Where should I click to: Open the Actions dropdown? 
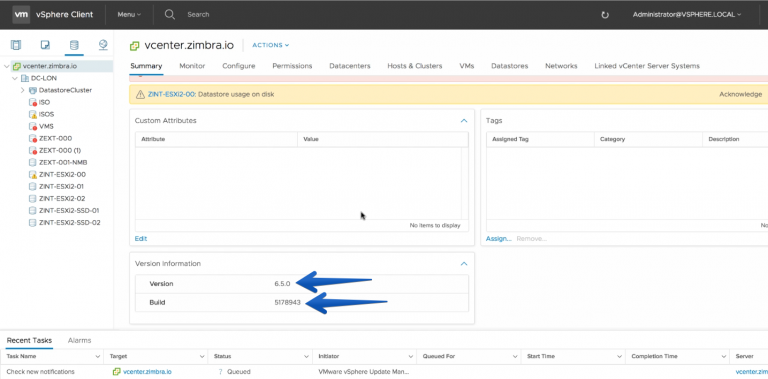coord(270,45)
